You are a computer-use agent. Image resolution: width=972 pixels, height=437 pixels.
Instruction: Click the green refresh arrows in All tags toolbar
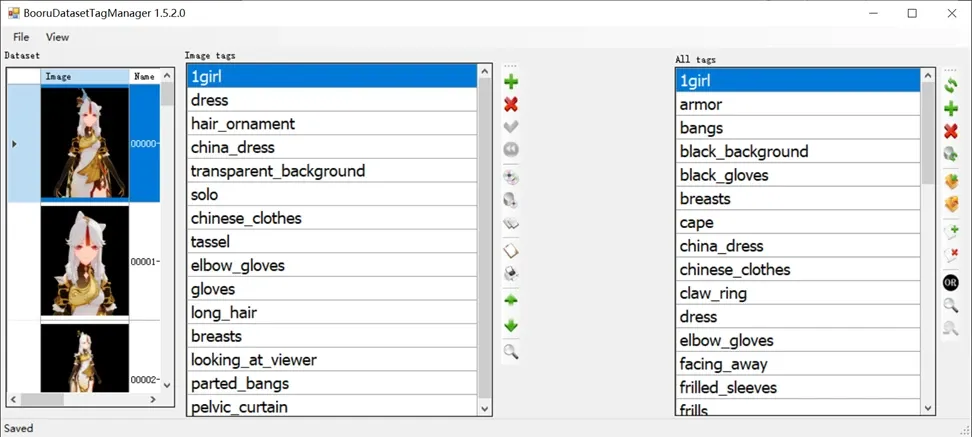pos(950,86)
